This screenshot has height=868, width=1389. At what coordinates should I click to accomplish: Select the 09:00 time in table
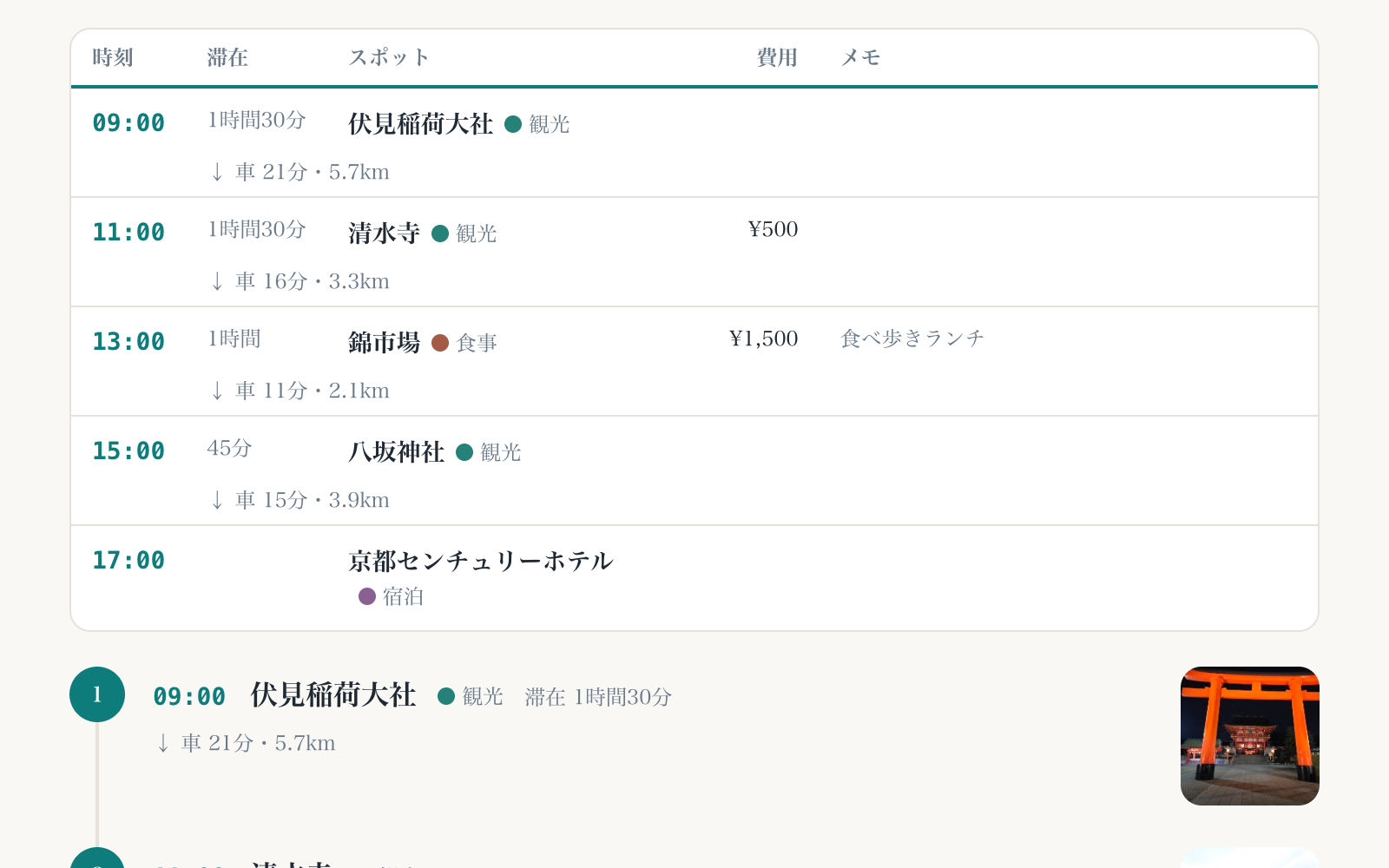[x=128, y=123]
